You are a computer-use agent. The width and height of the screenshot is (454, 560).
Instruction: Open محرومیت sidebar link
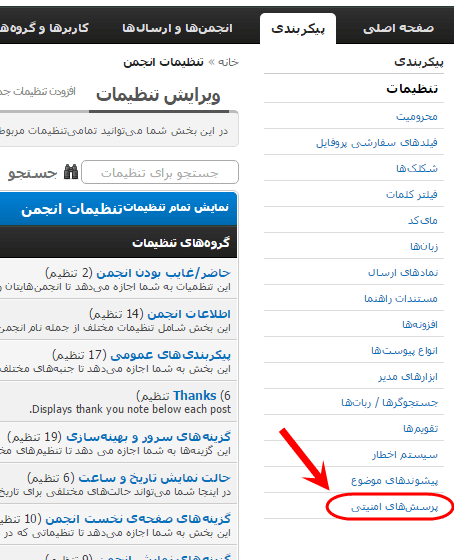point(416,116)
